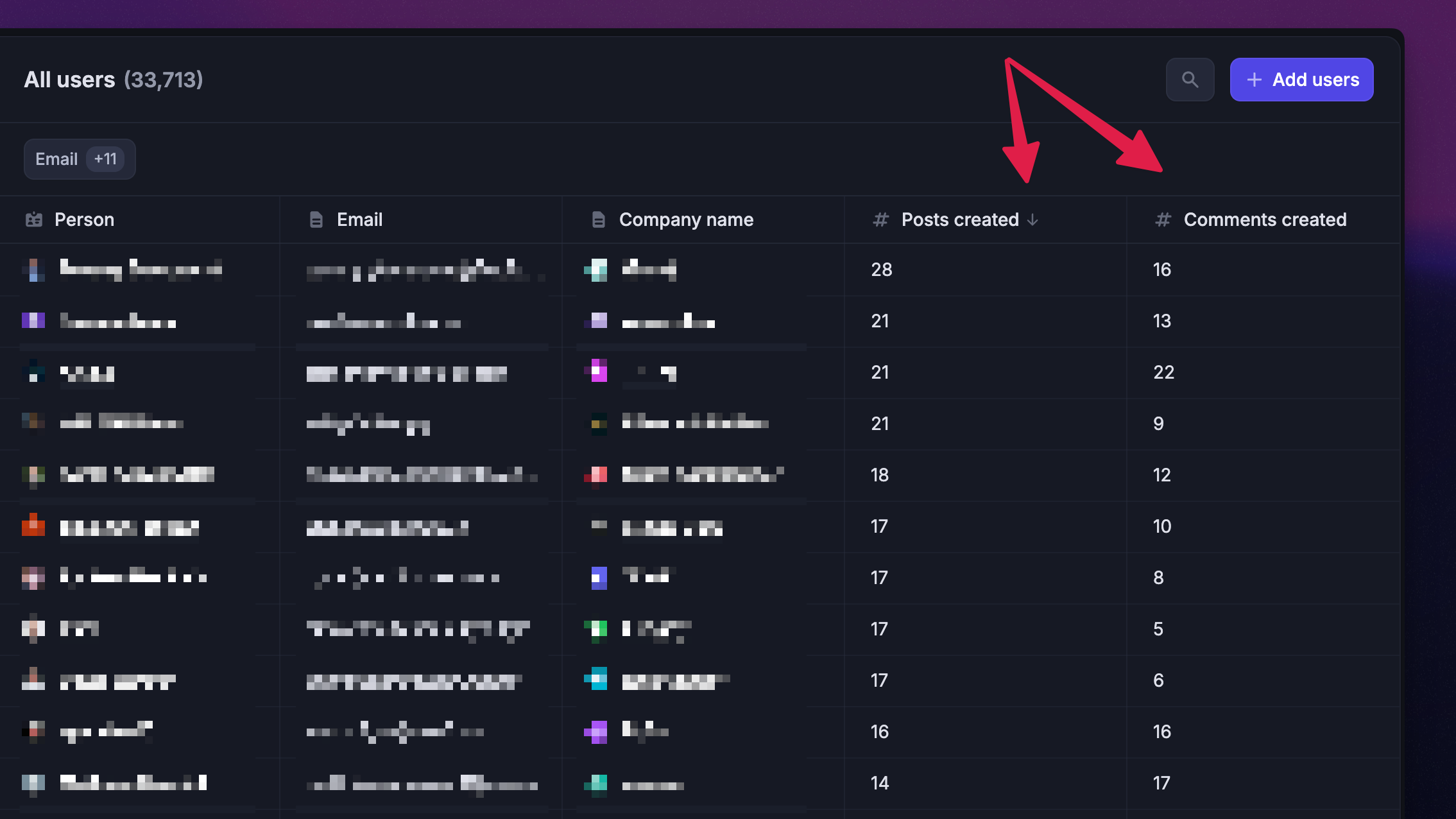Click the Company name column header
Viewport: 1456px width, 819px height.
(x=686, y=220)
